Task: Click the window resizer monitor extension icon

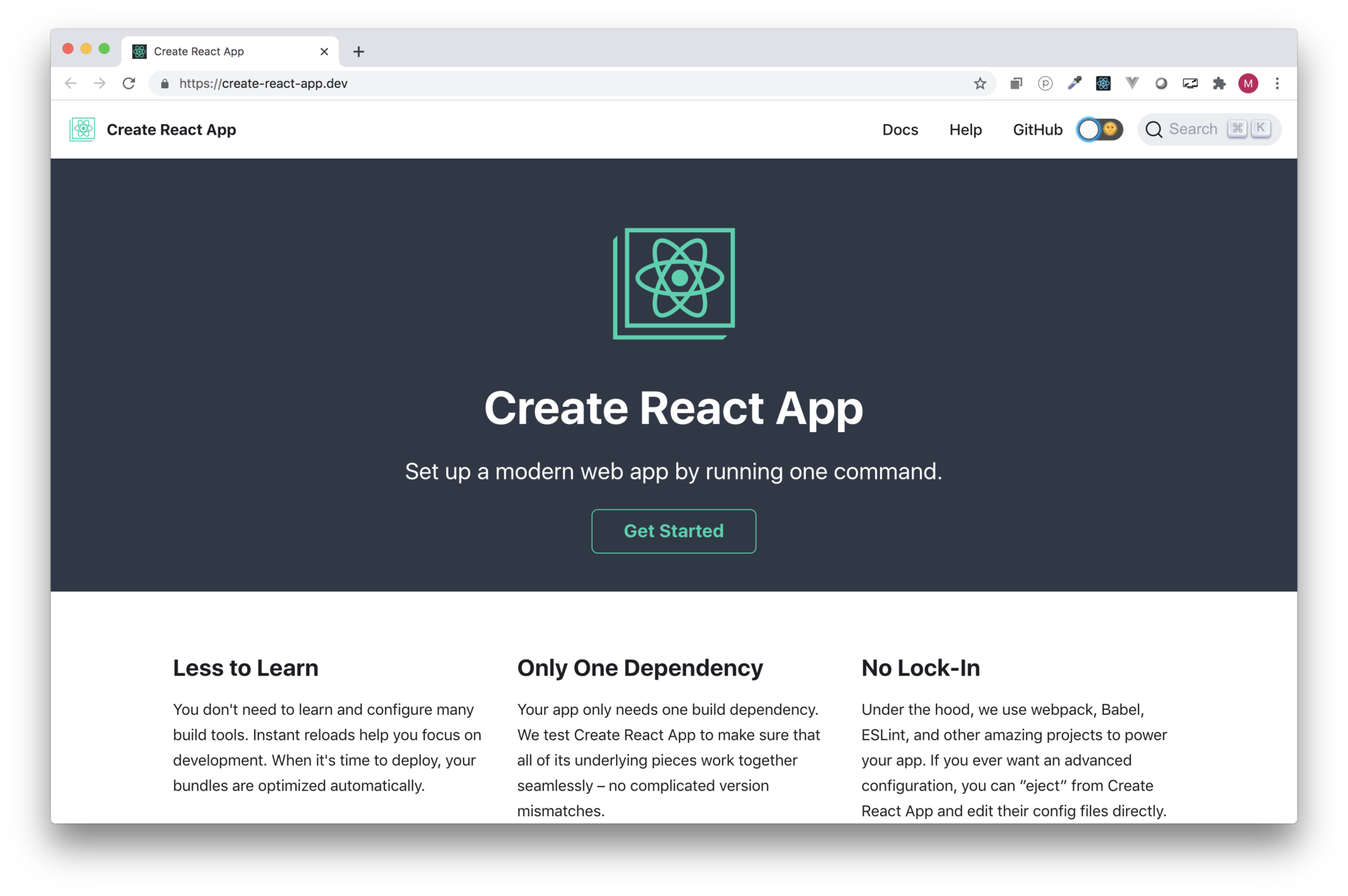Action: pyautogui.click(x=1190, y=84)
